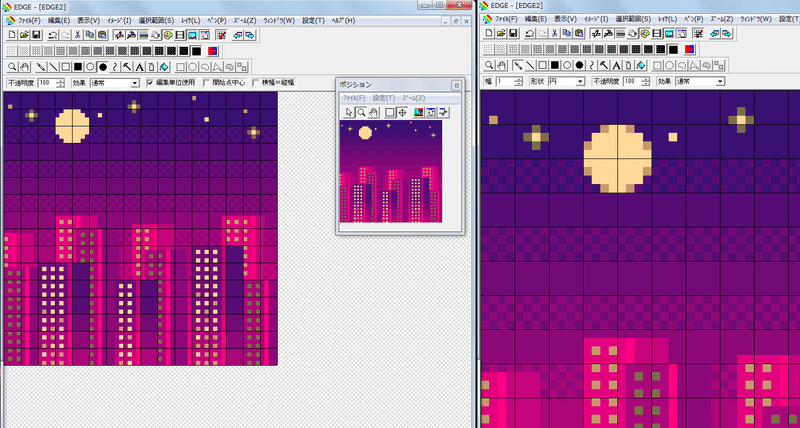The height and width of the screenshot is (428, 800).
Task: Select hand tool in ポジション panel
Action: point(373,113)
